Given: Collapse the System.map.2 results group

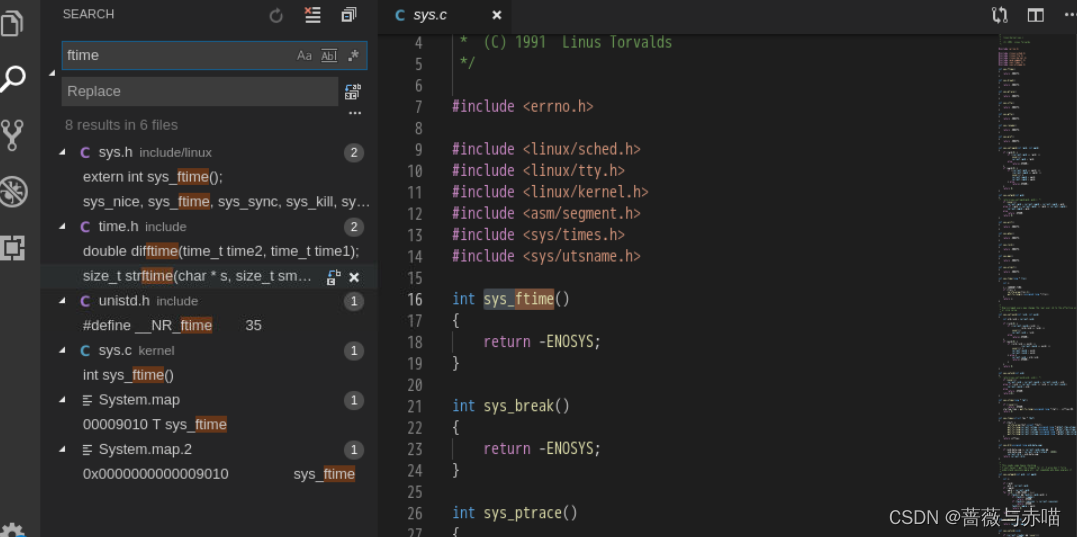Looking at the screenshot, I should (63, 449).
